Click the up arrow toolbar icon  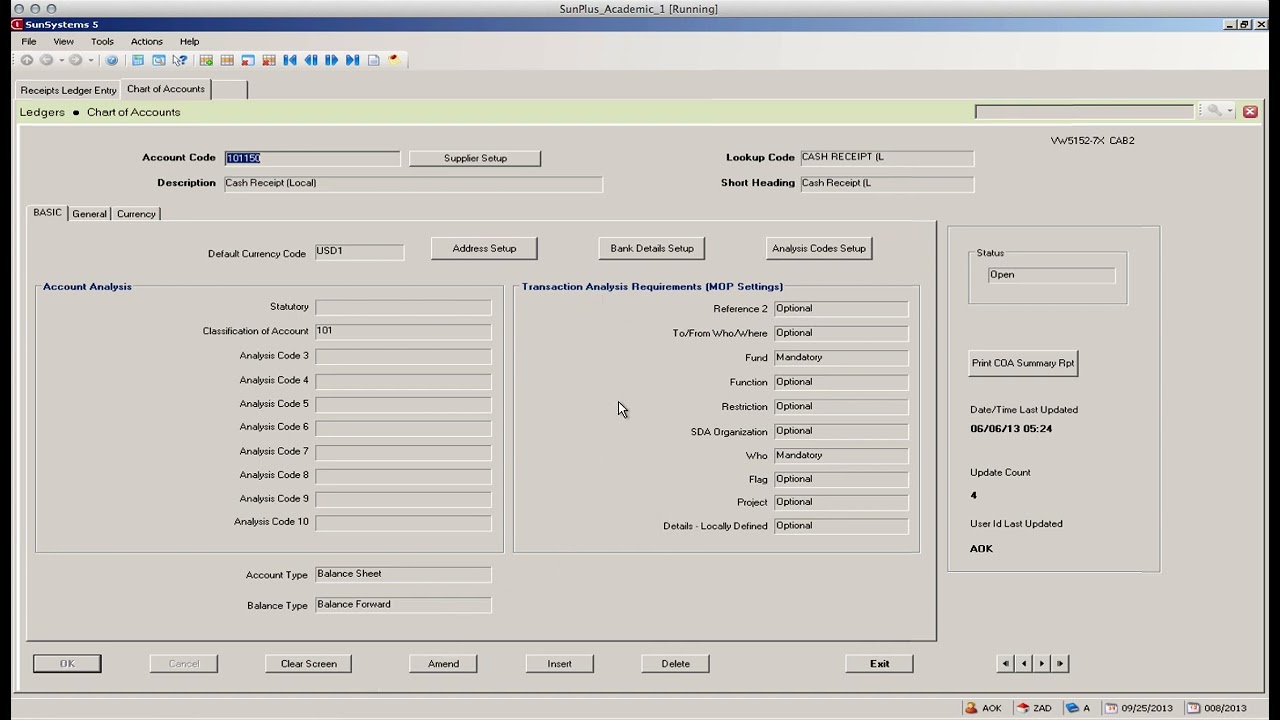[x=27, y=60]
